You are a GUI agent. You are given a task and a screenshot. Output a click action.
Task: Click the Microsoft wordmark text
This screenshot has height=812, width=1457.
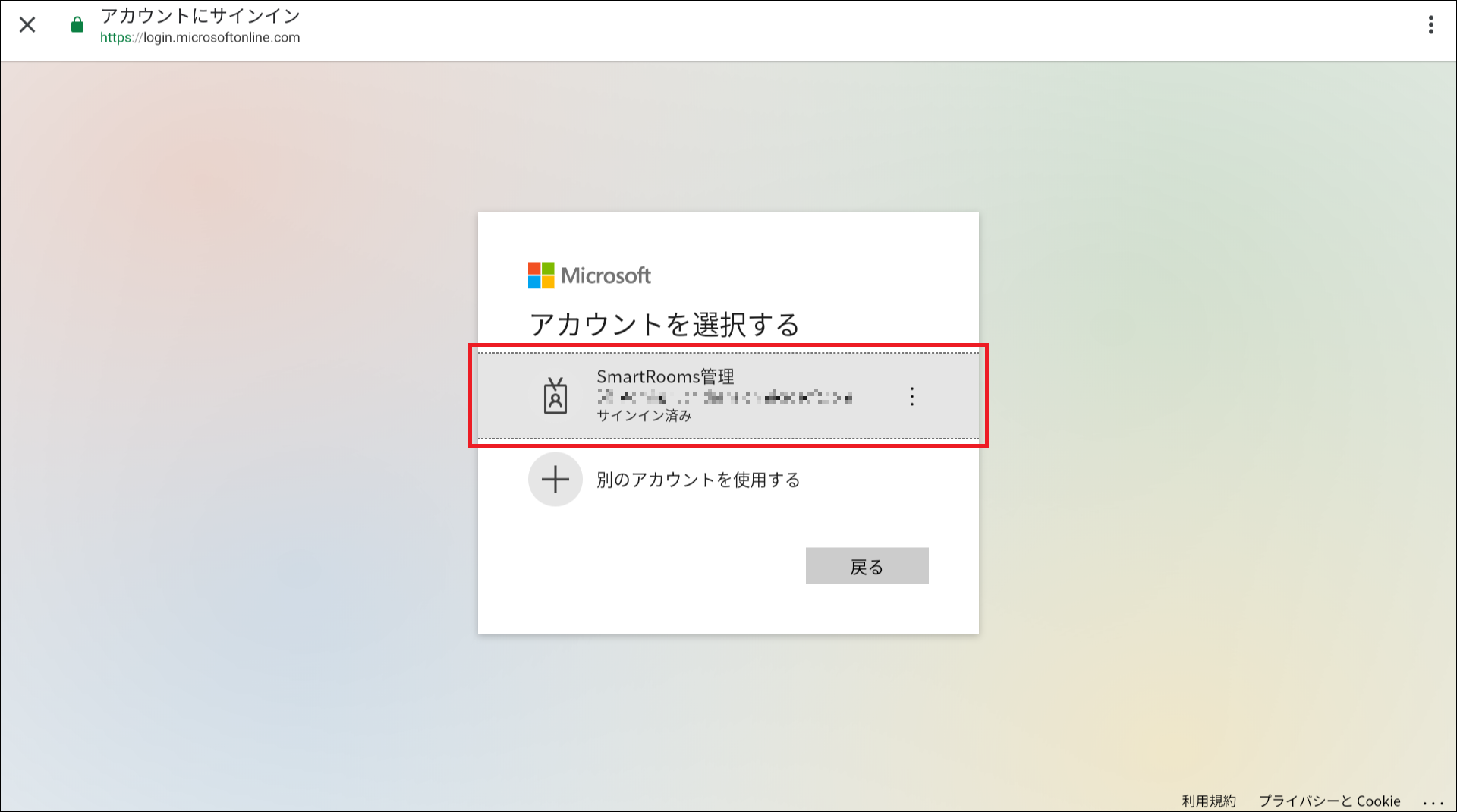pos(606,275)
